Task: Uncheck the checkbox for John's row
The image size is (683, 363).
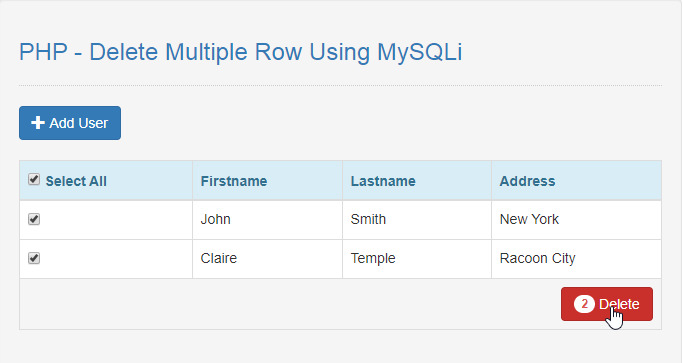Action: pos(34,219)
